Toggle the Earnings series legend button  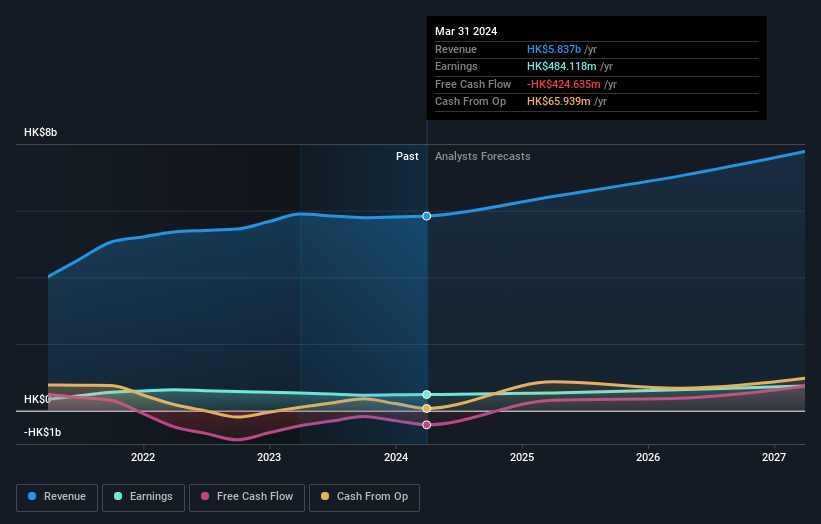[x=143, y=497]
